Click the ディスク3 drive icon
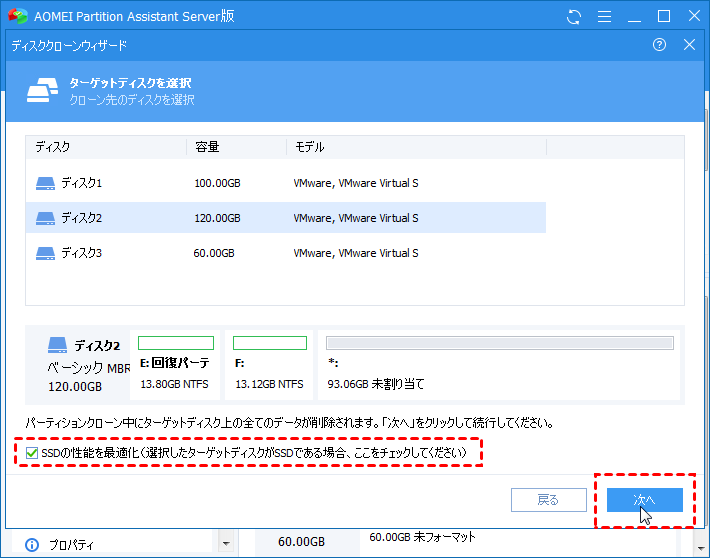 [x=45, y=253]
